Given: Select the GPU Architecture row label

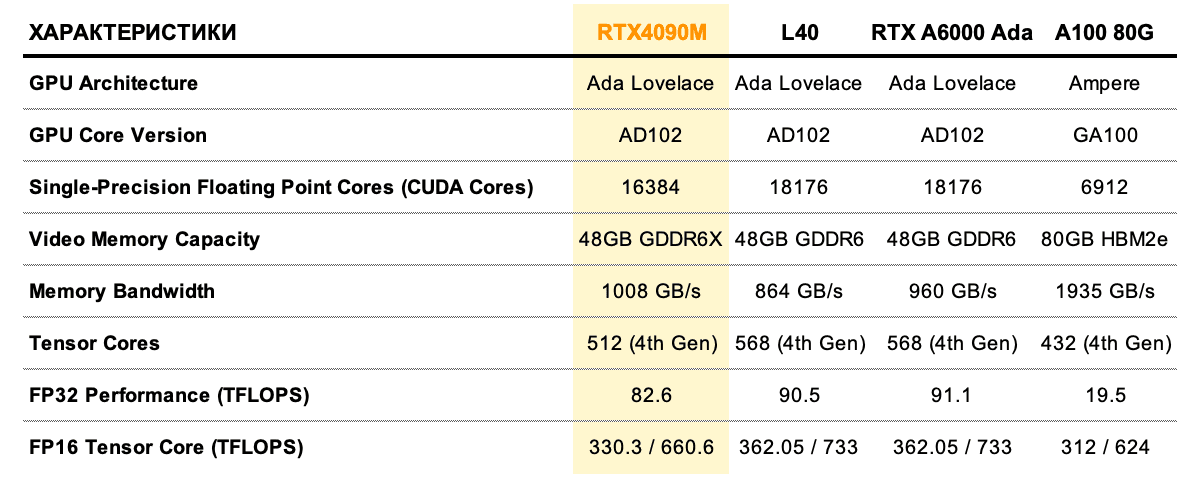Looking at the screenshot, I should coord(114,83).
